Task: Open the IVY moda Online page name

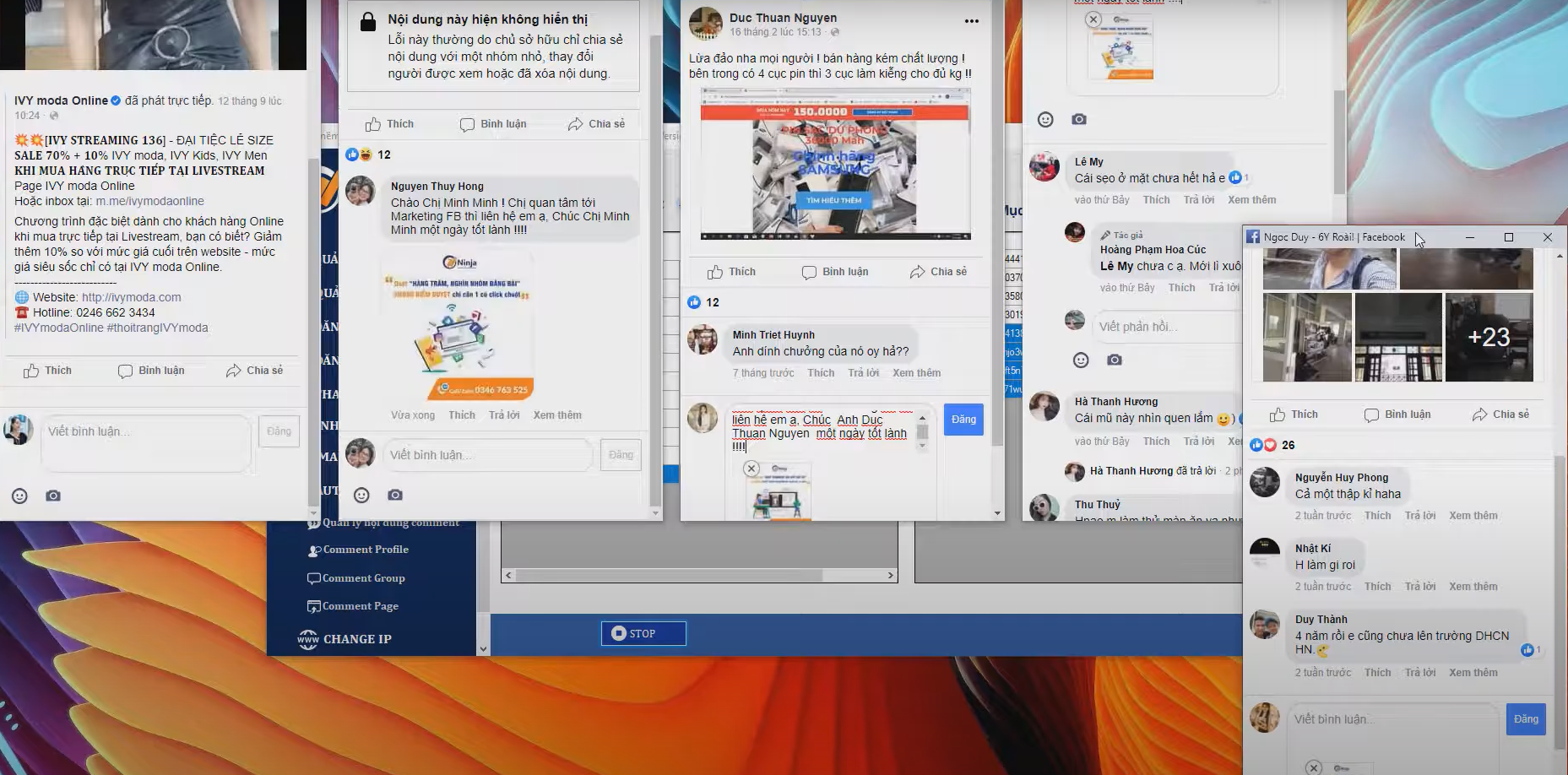Action: pos(61,100)
